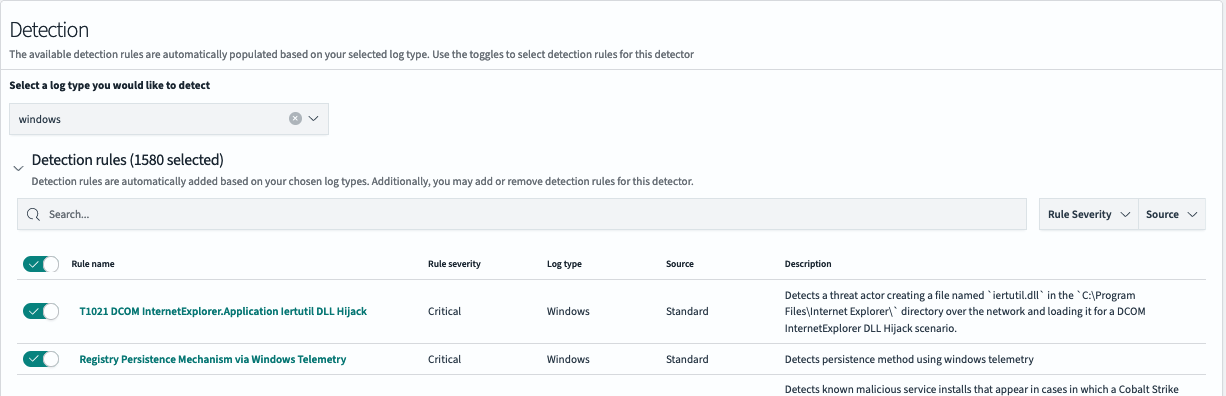This screenshot has width=1226, height=396.
Task: Toggle all rules in header row
Action: (x=41, y=264)
